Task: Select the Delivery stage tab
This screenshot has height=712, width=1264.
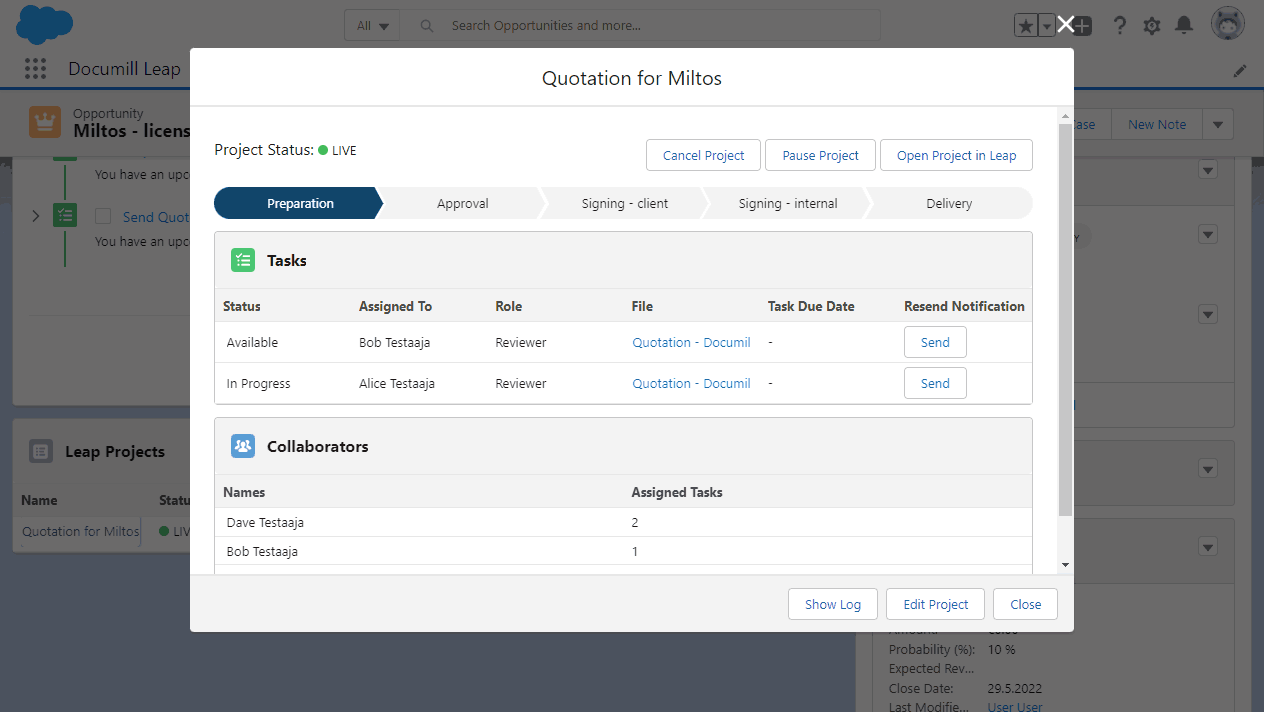Action: click(x=948, y=202)
